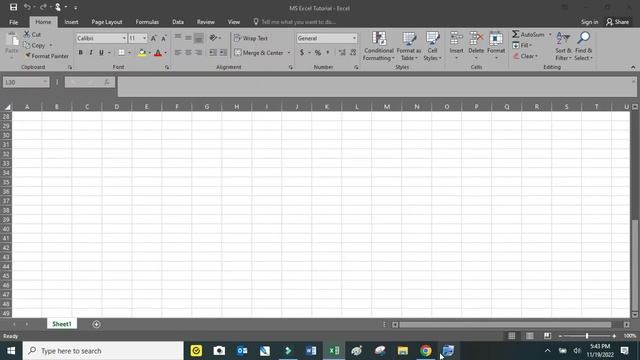Click AutoSum

[x=529, y=34]
